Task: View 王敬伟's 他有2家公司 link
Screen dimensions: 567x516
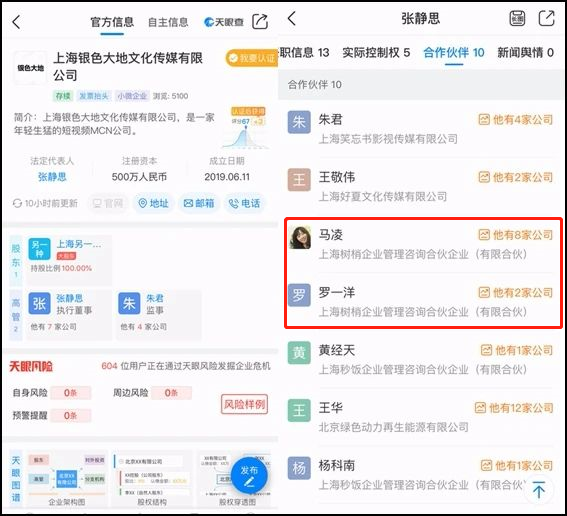Action: (516, 177)
